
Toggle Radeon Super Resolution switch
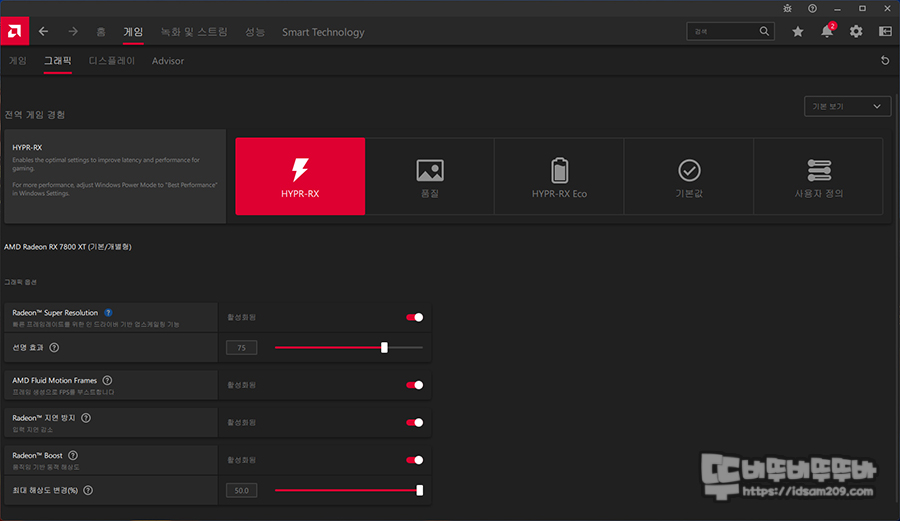pyautogui.click(x=414, y=317)
